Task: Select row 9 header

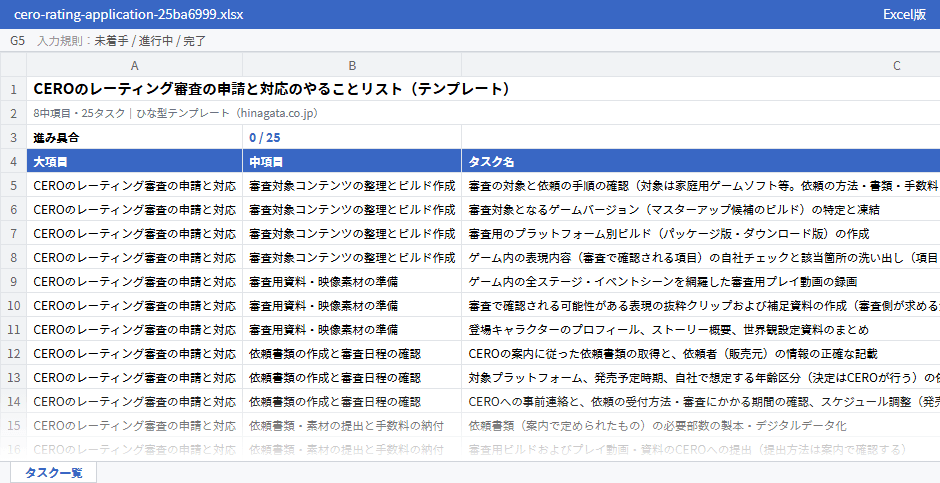Action: pyautogui.click(x=13, y=281)
